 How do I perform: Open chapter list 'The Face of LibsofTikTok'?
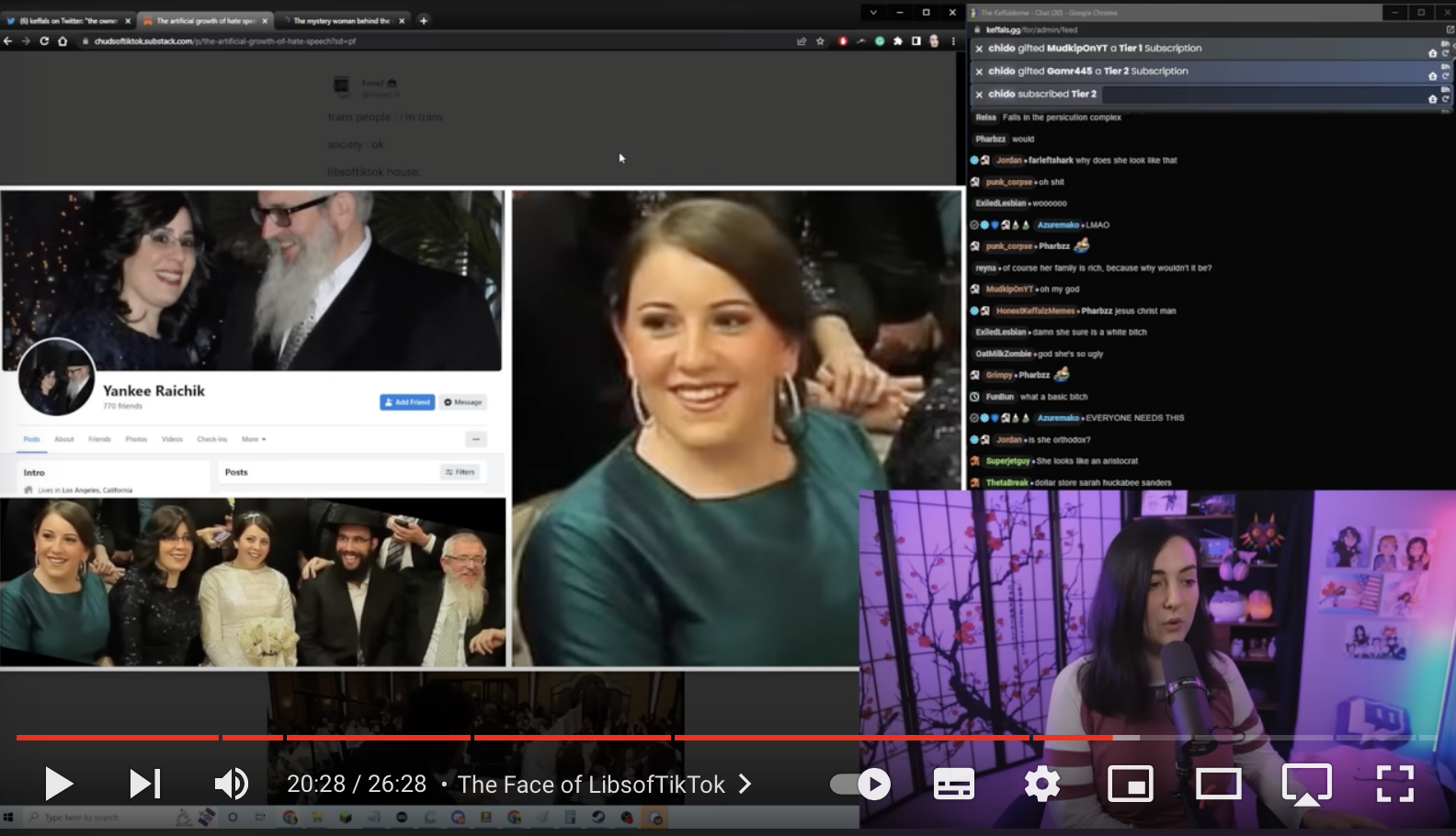605,784
